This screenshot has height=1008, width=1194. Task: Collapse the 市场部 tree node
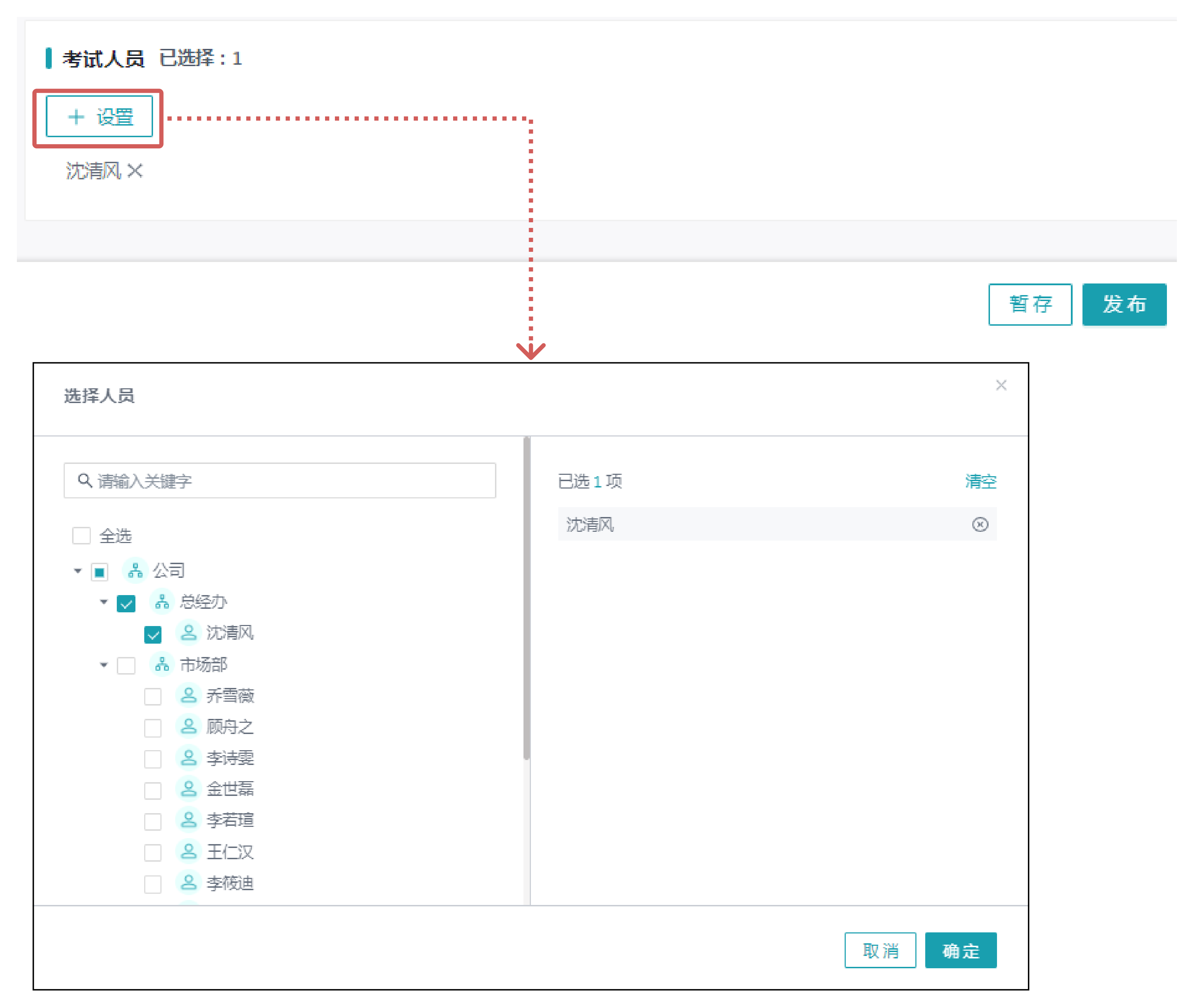[103, 665]
